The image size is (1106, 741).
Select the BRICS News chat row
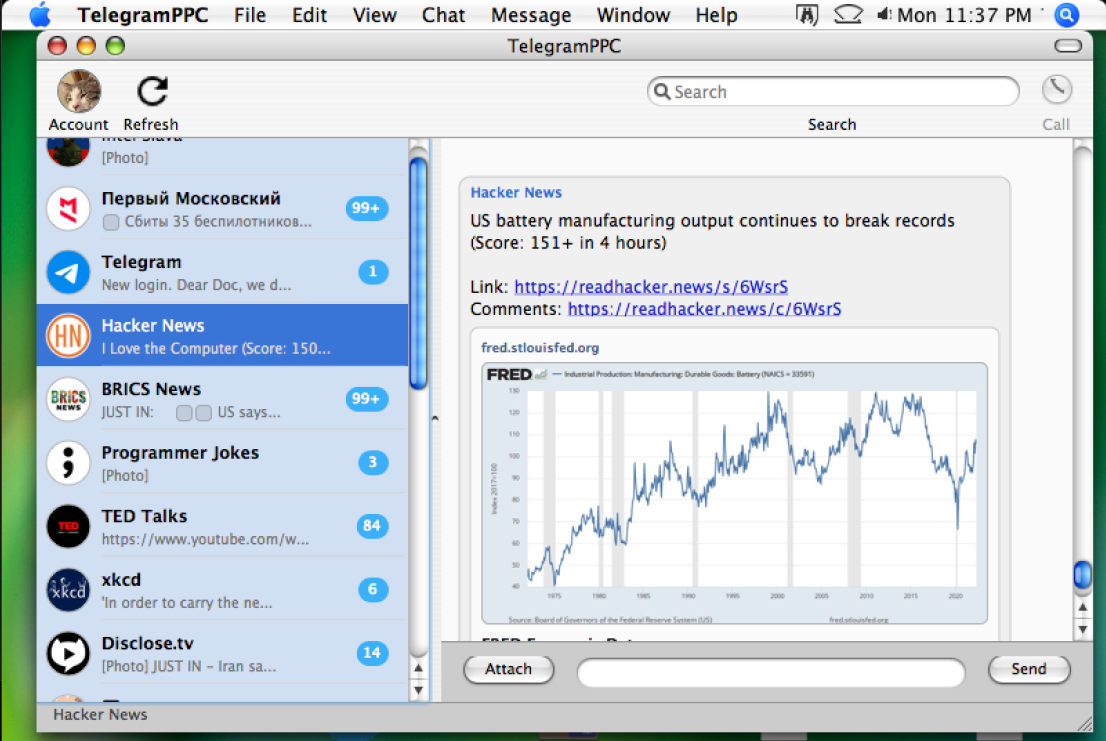pos(223,399)
